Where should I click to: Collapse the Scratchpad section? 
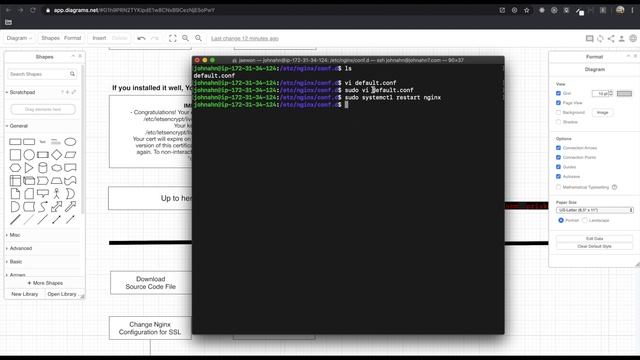point(7,92)
